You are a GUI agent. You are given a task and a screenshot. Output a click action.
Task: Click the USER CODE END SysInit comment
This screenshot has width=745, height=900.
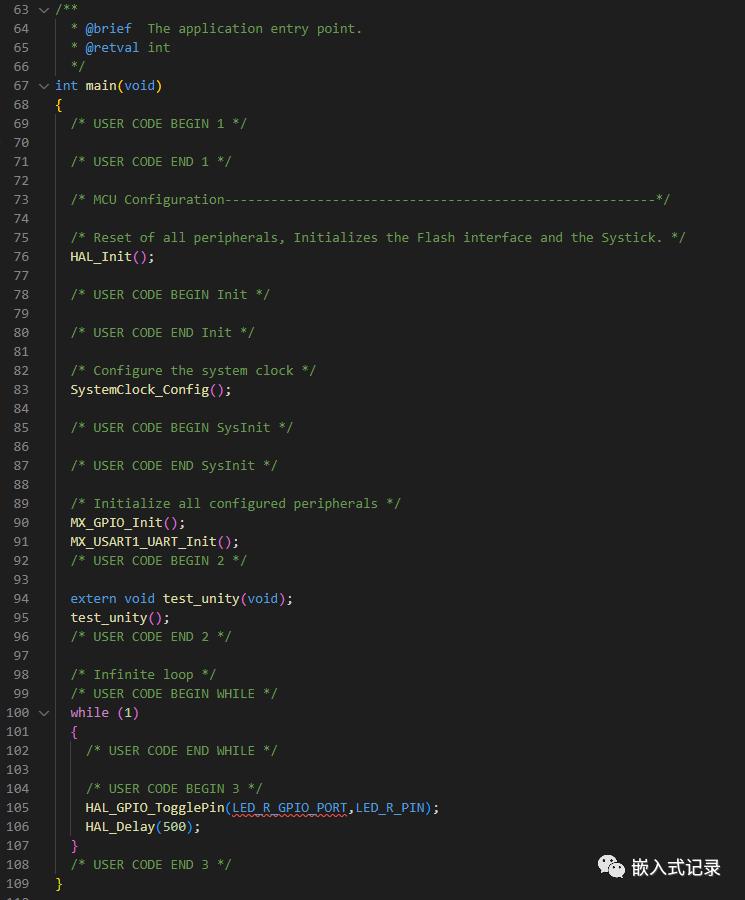(x=173, y=465)
